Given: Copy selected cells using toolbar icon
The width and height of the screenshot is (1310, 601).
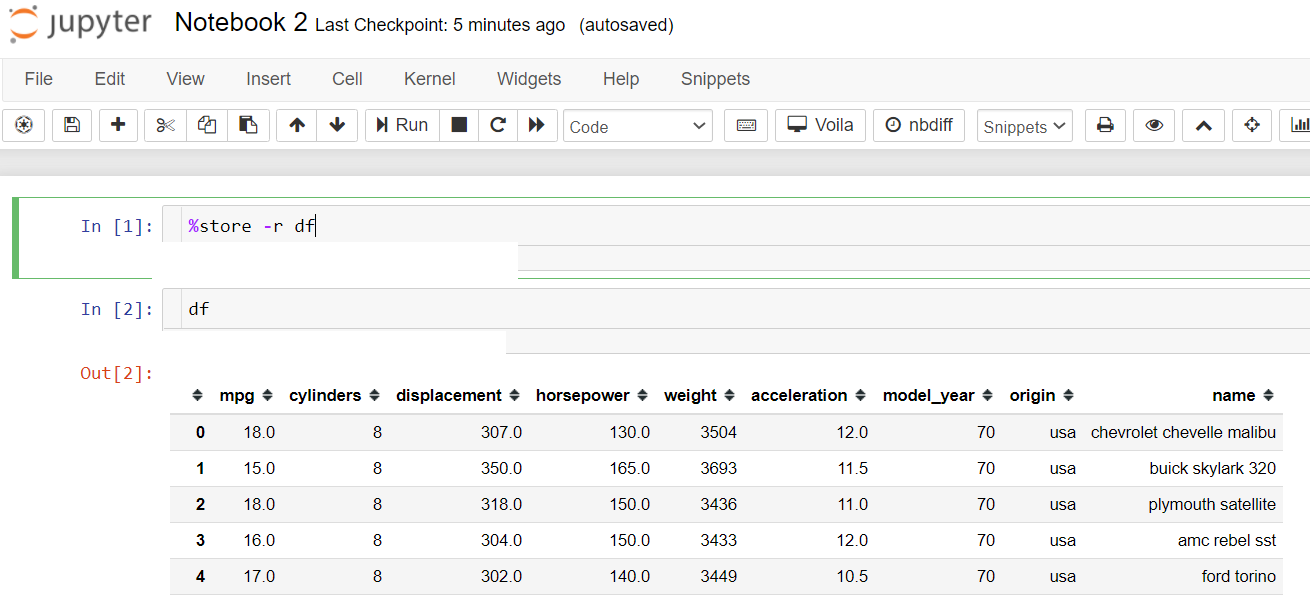Looking at the screenshot, I should click(x=207, y=125).
